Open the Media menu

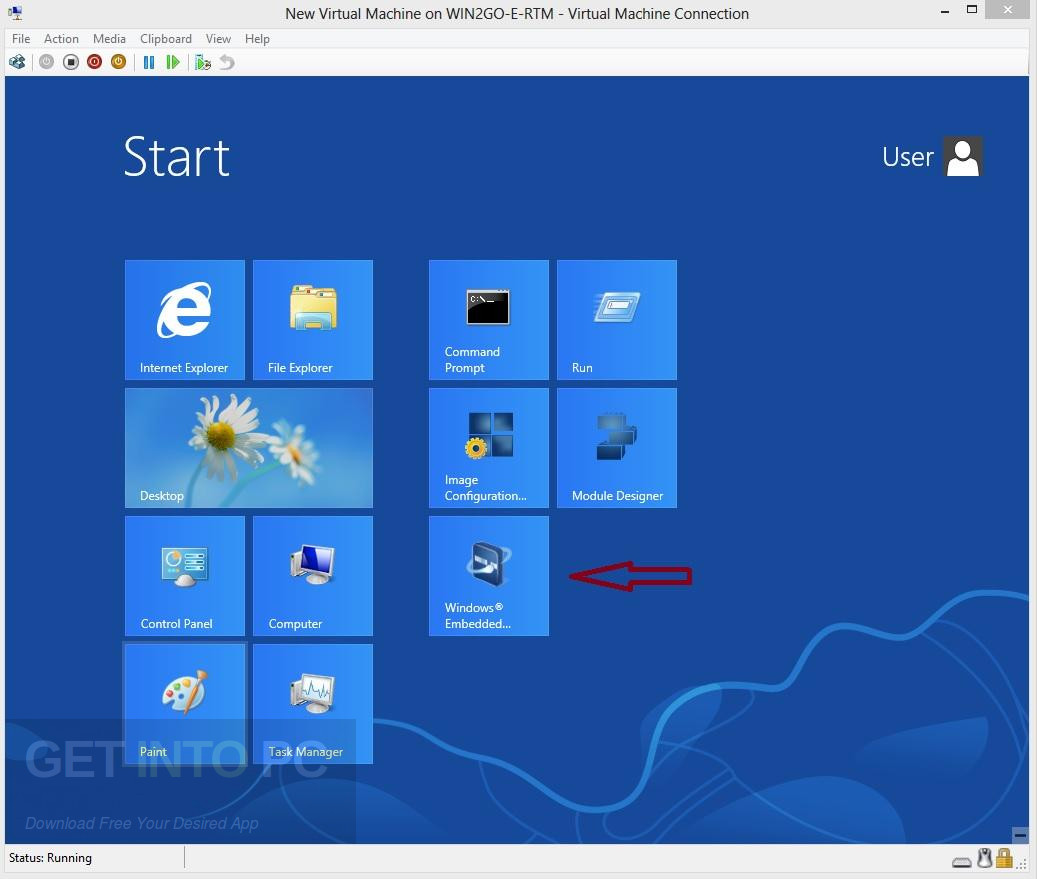(x=109, y=39)
